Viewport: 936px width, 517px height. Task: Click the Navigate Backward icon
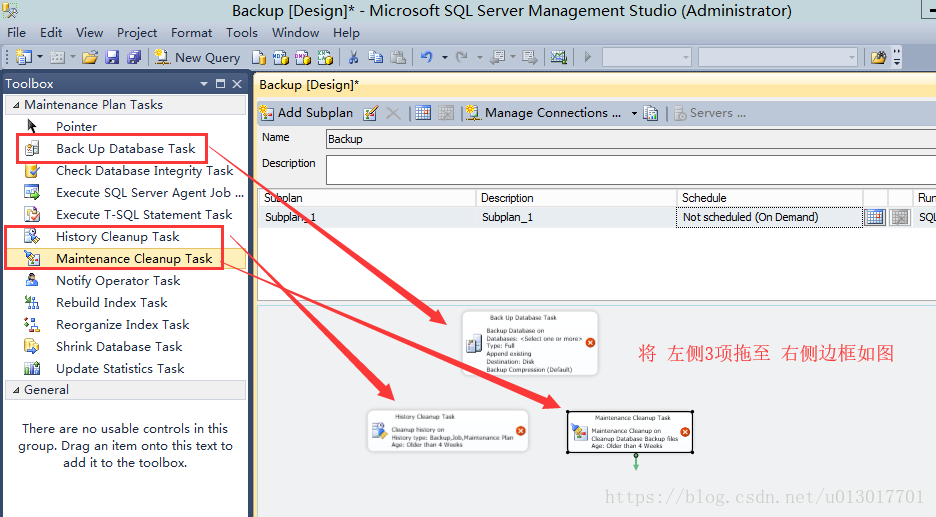point(497,57)
